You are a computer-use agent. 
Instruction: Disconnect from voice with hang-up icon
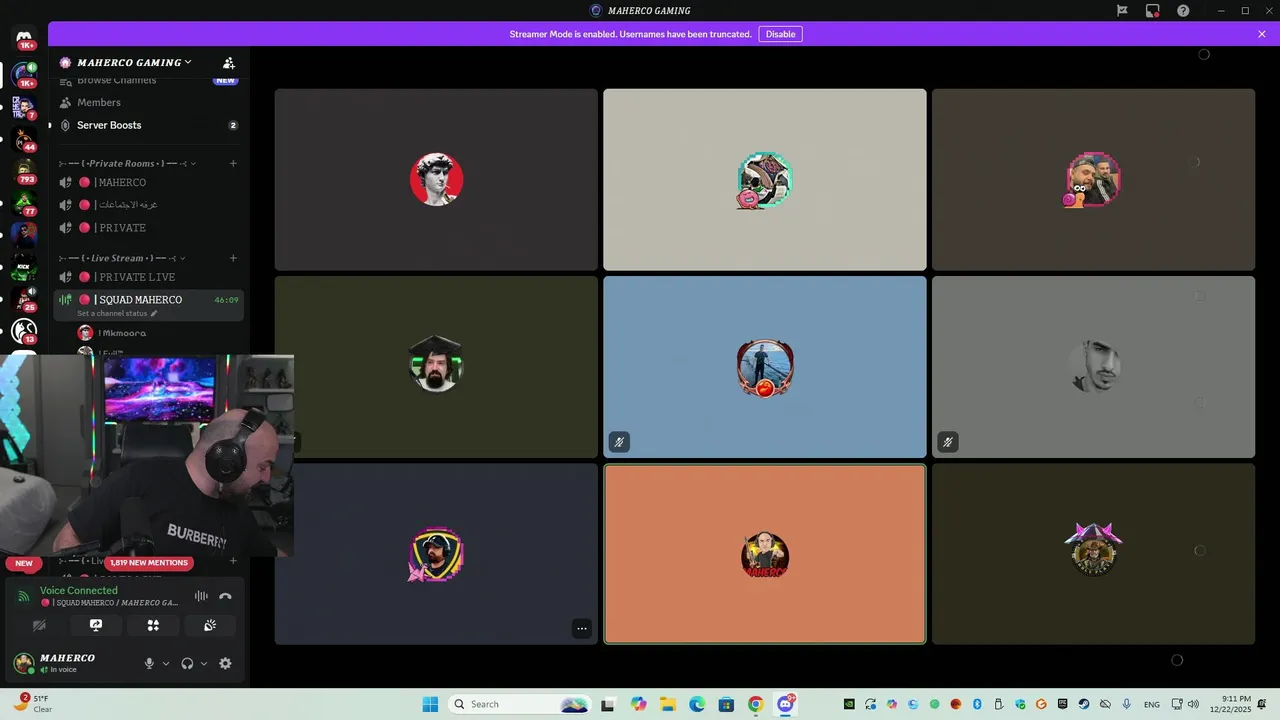[x=225, y=596]
